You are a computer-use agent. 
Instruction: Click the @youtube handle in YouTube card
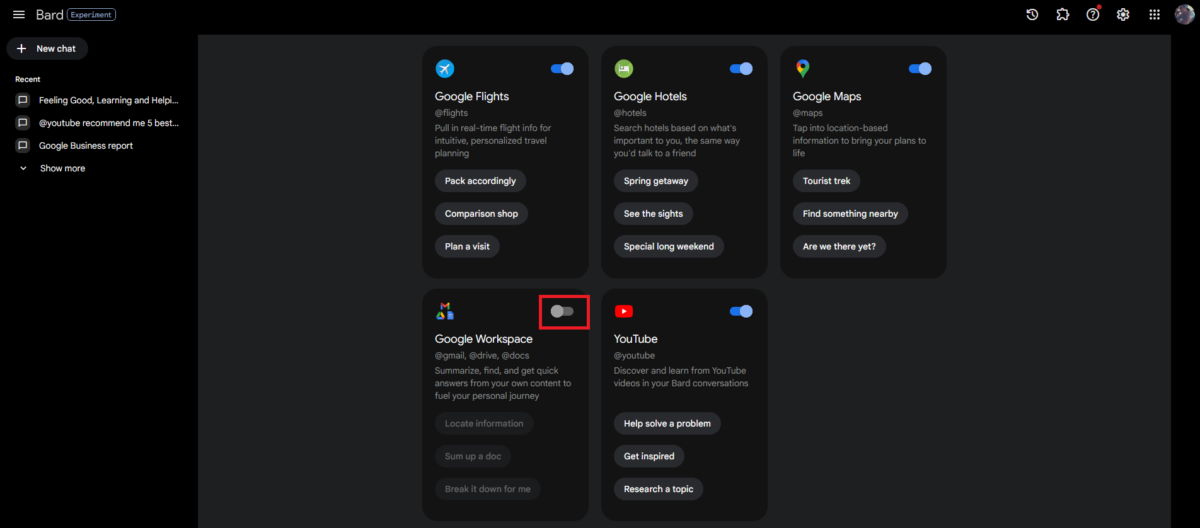pyautogui.click(x=634, y=355)
